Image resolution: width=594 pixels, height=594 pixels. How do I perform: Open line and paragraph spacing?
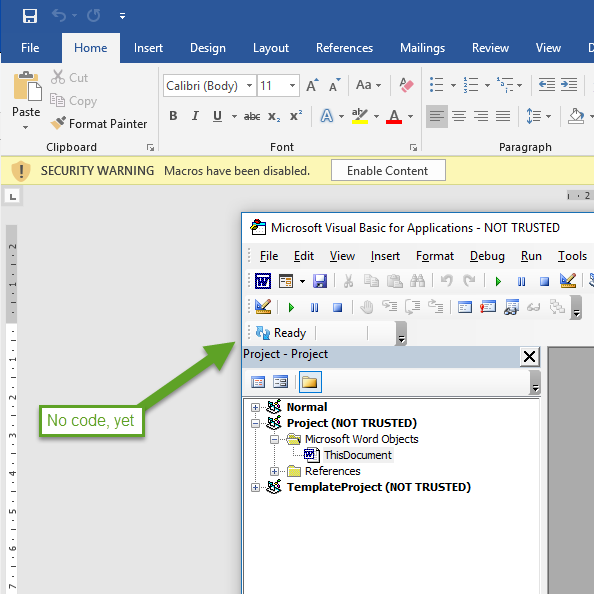click(534, 116)
